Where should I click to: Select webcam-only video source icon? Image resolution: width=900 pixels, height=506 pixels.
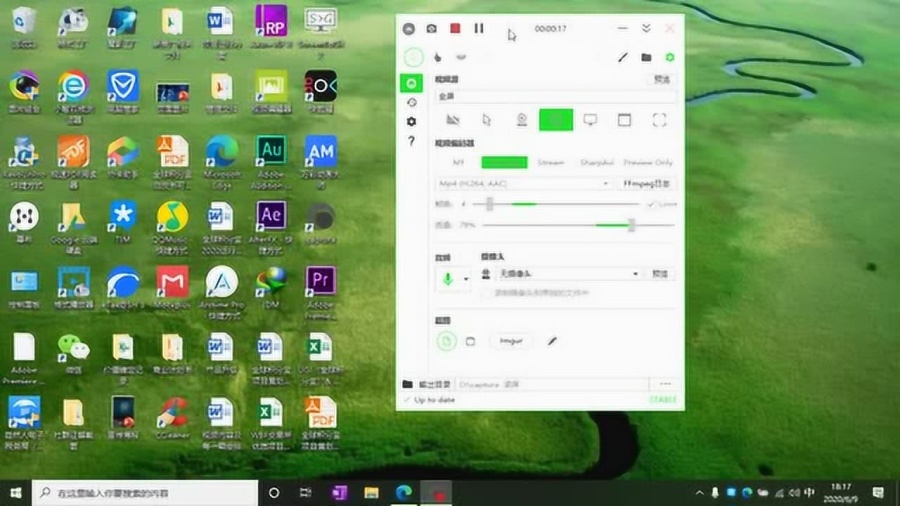(522, 119)
